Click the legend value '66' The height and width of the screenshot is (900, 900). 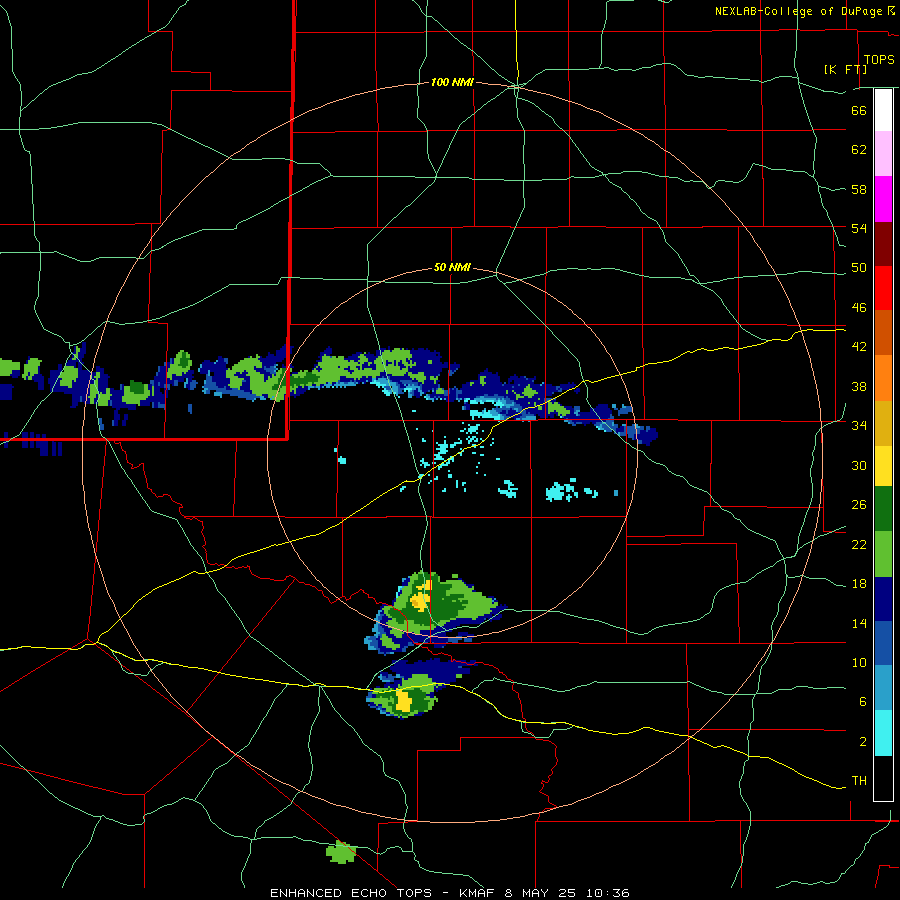click(x=859, y=110)
